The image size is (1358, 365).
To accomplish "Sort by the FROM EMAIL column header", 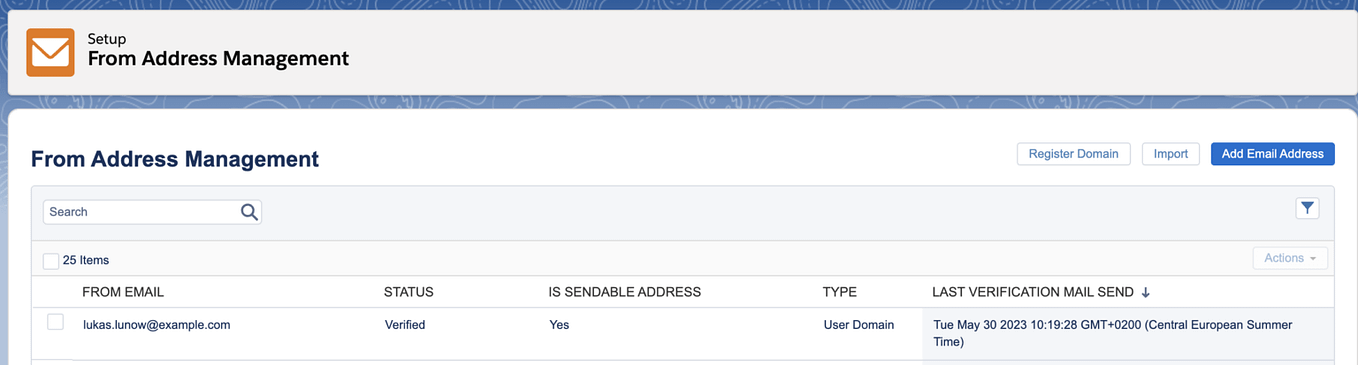I will 123,292.
